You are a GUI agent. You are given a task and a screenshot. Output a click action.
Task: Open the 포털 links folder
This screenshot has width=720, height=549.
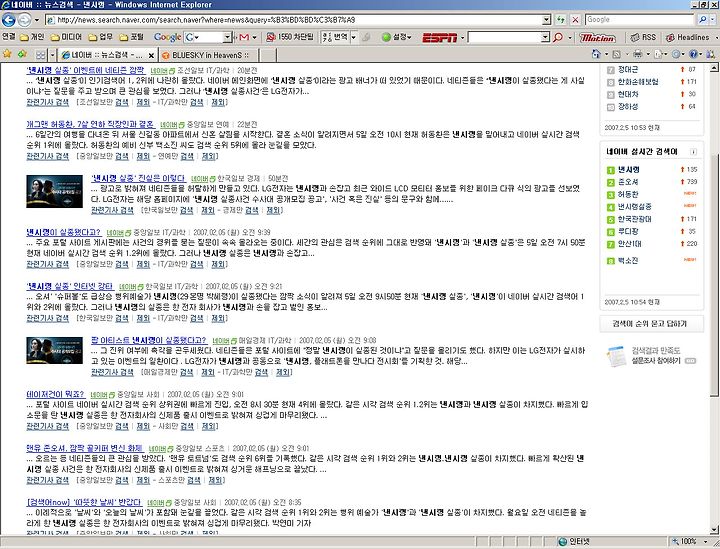pos(131,37)
